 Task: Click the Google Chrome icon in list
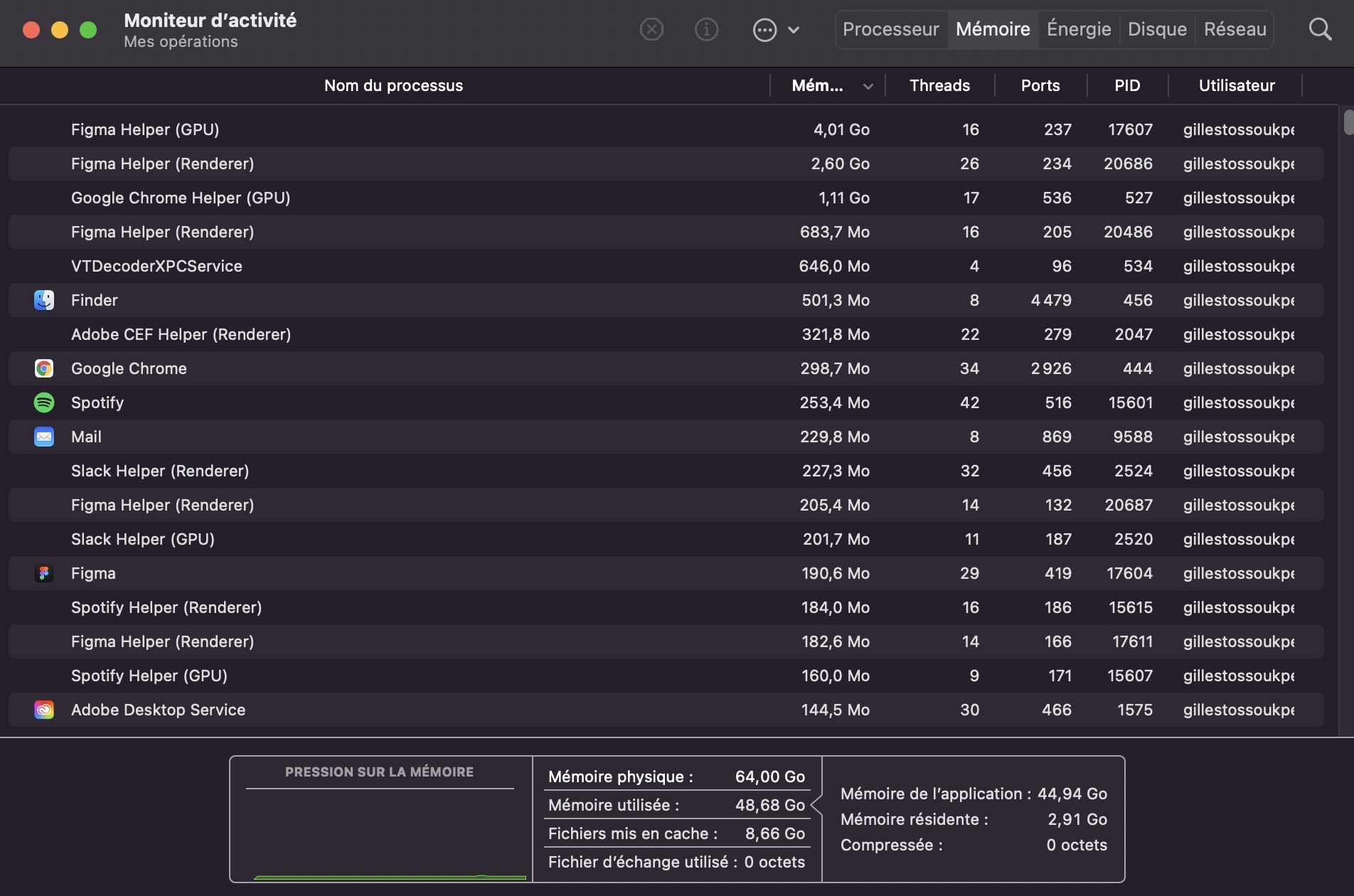[44, 368]
